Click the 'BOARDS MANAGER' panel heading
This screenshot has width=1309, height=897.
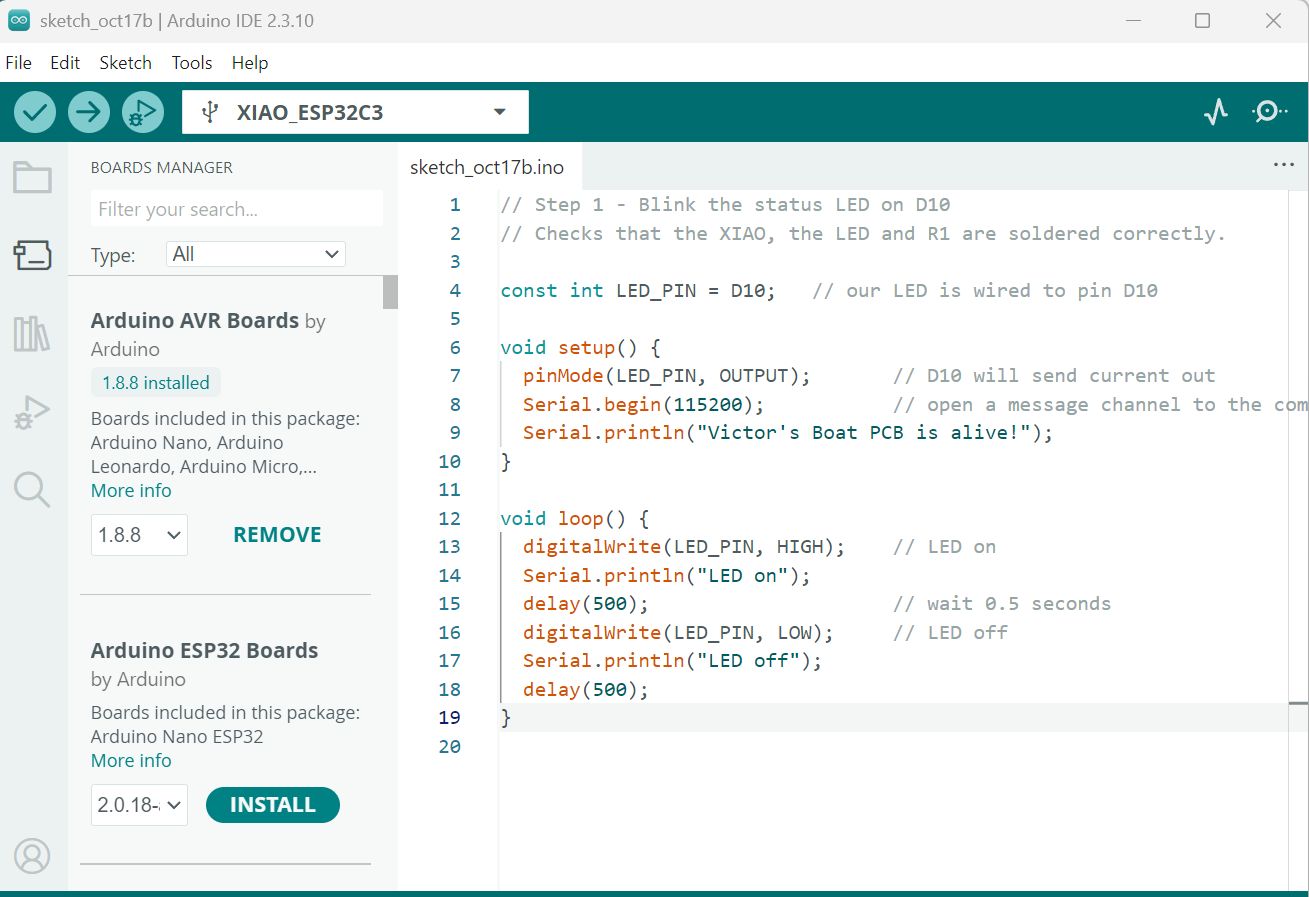tap(162, 168)
